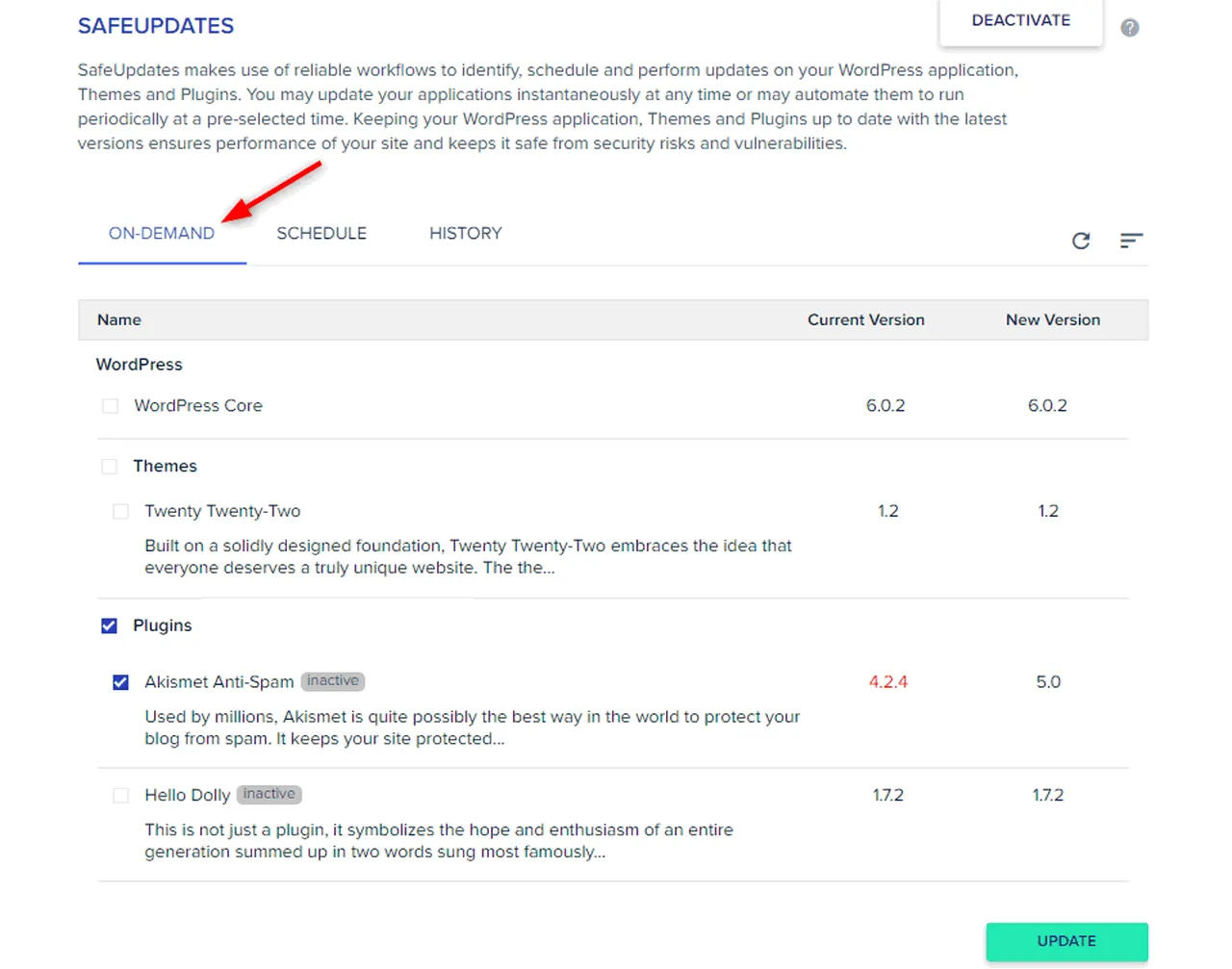
Task: Uncheck the Plugins group checkbox
Action: coord(110,626)
